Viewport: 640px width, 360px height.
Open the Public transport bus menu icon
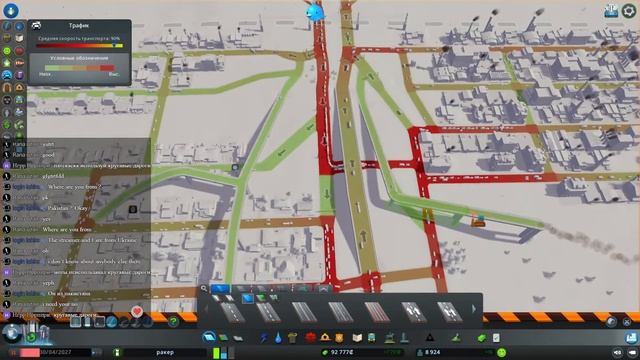point(372,338)
